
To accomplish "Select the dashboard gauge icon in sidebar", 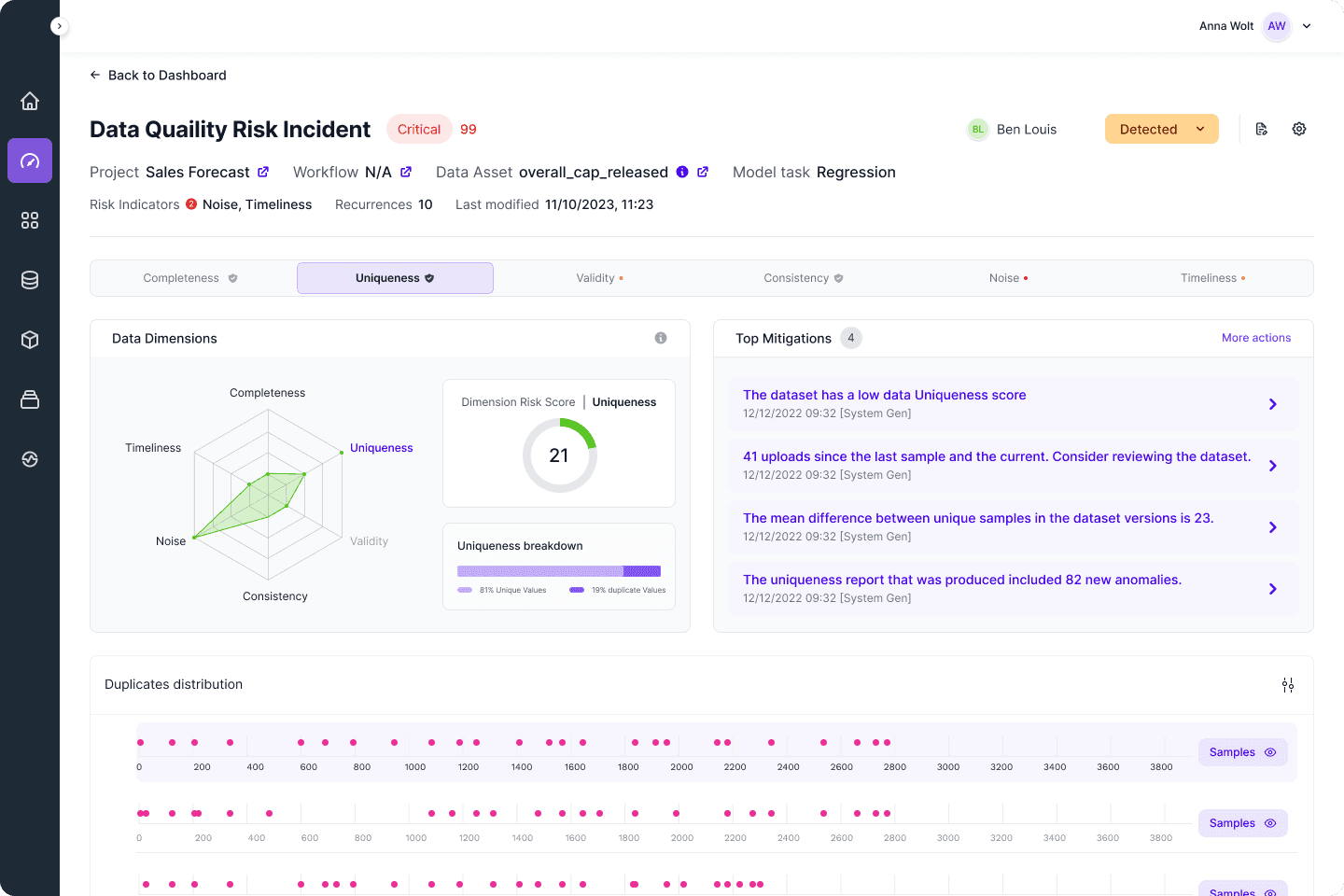I will pos(30,161).
